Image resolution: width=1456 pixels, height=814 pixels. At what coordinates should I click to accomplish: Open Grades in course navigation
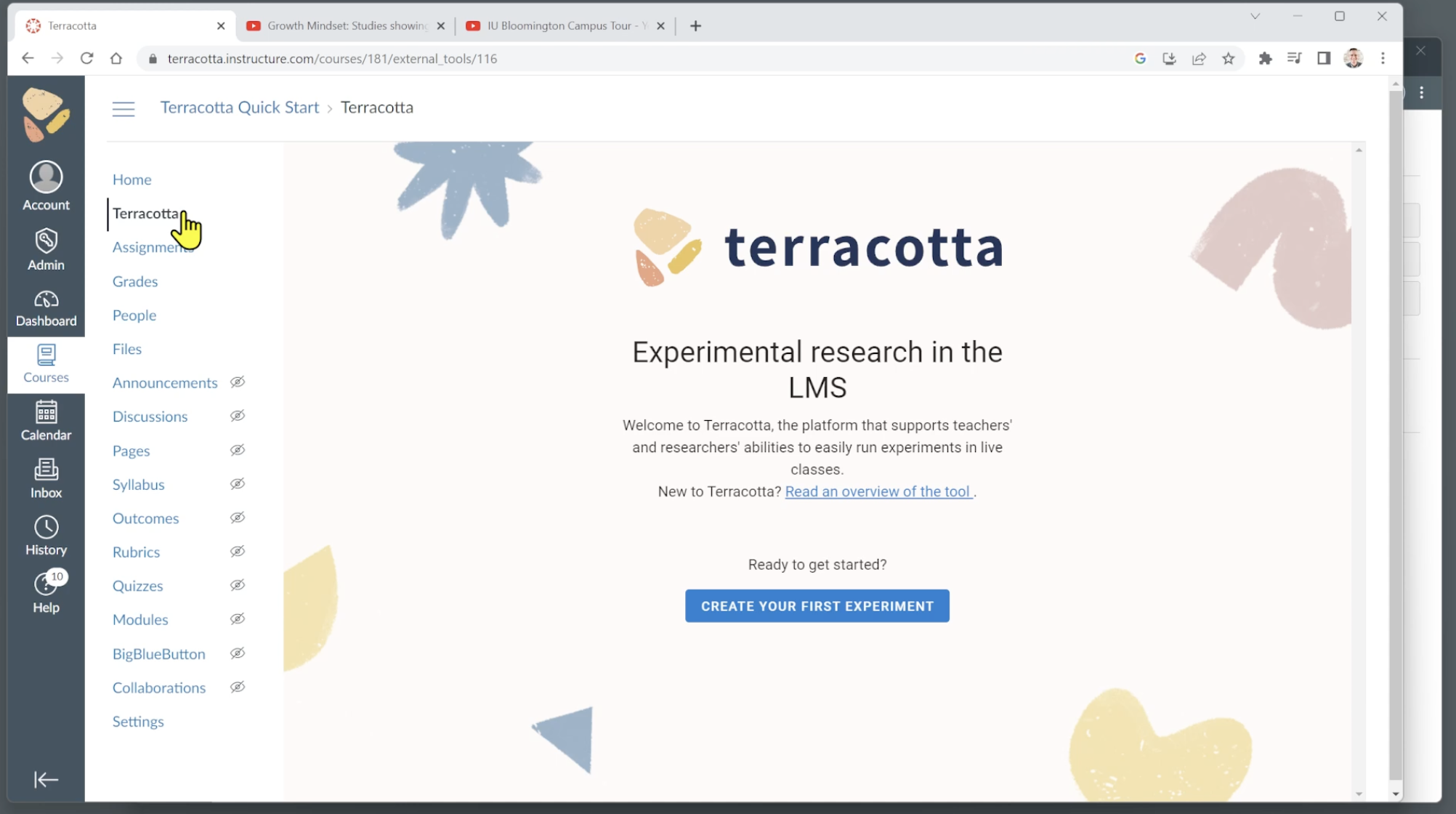[135, 281]
